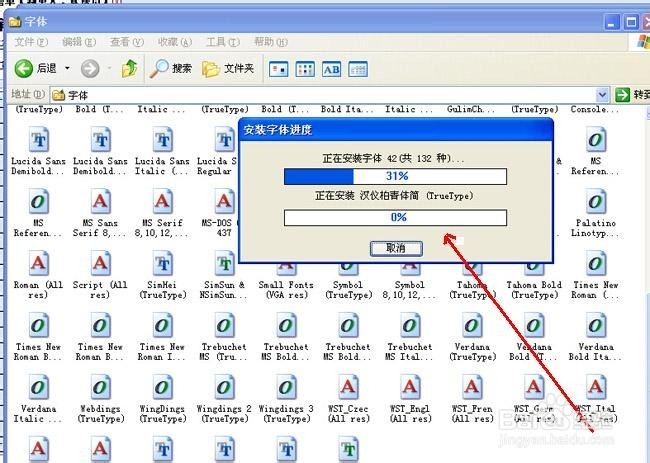The width and height of the screenshot is (650, 463).
Task: Switch to List view toolbar icon
Action: pos(305,69)
